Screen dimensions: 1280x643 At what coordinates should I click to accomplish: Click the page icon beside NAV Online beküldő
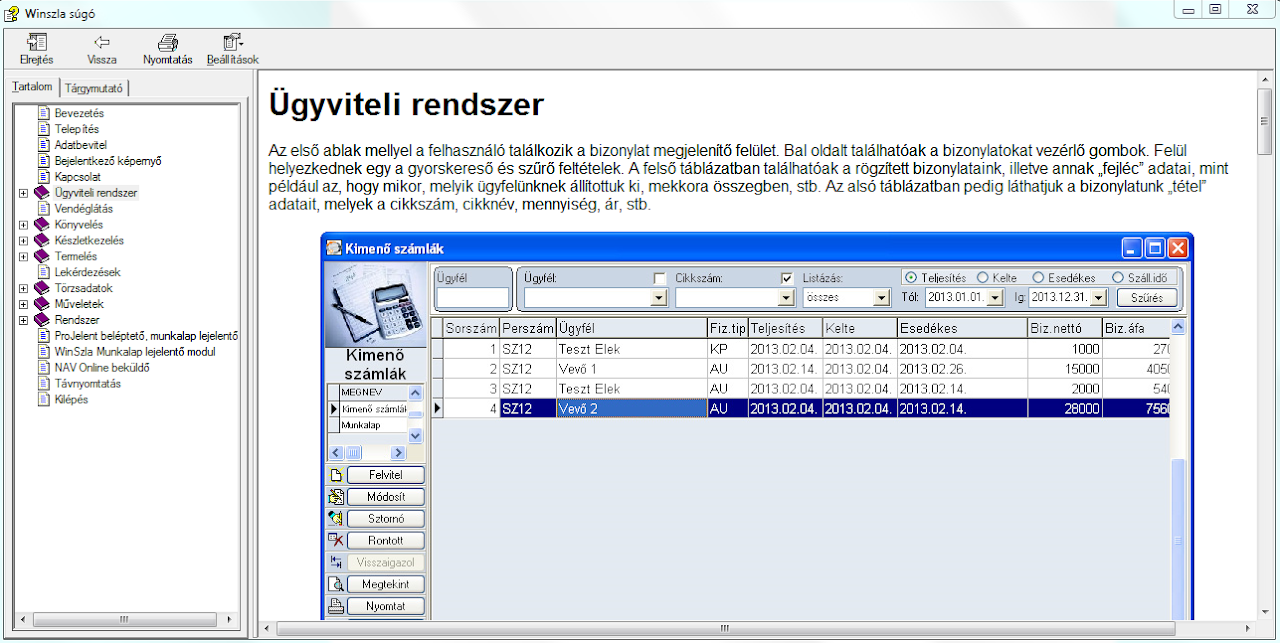click(43, 367)
